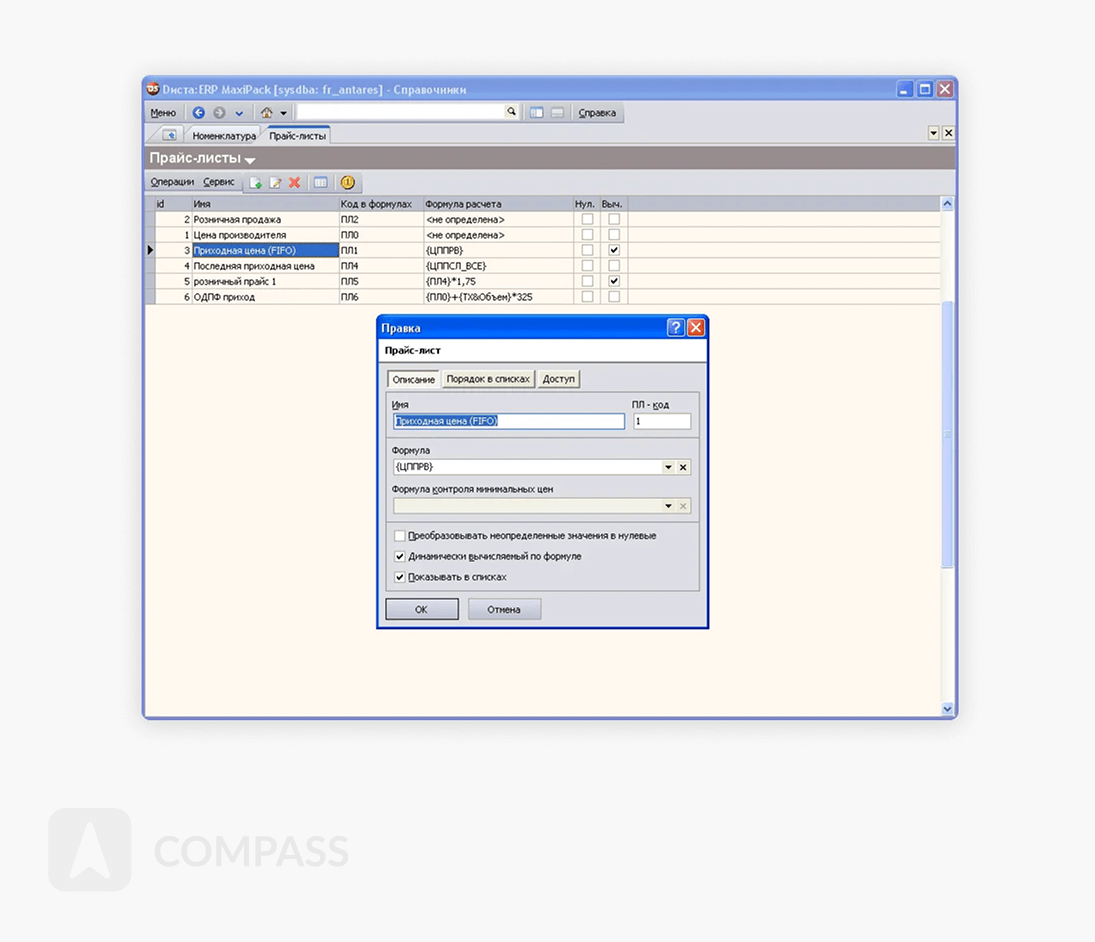This screenshot has height=942, width=1095.
Task: Click the ПЛ - код input field
Action: click(661, 422)
